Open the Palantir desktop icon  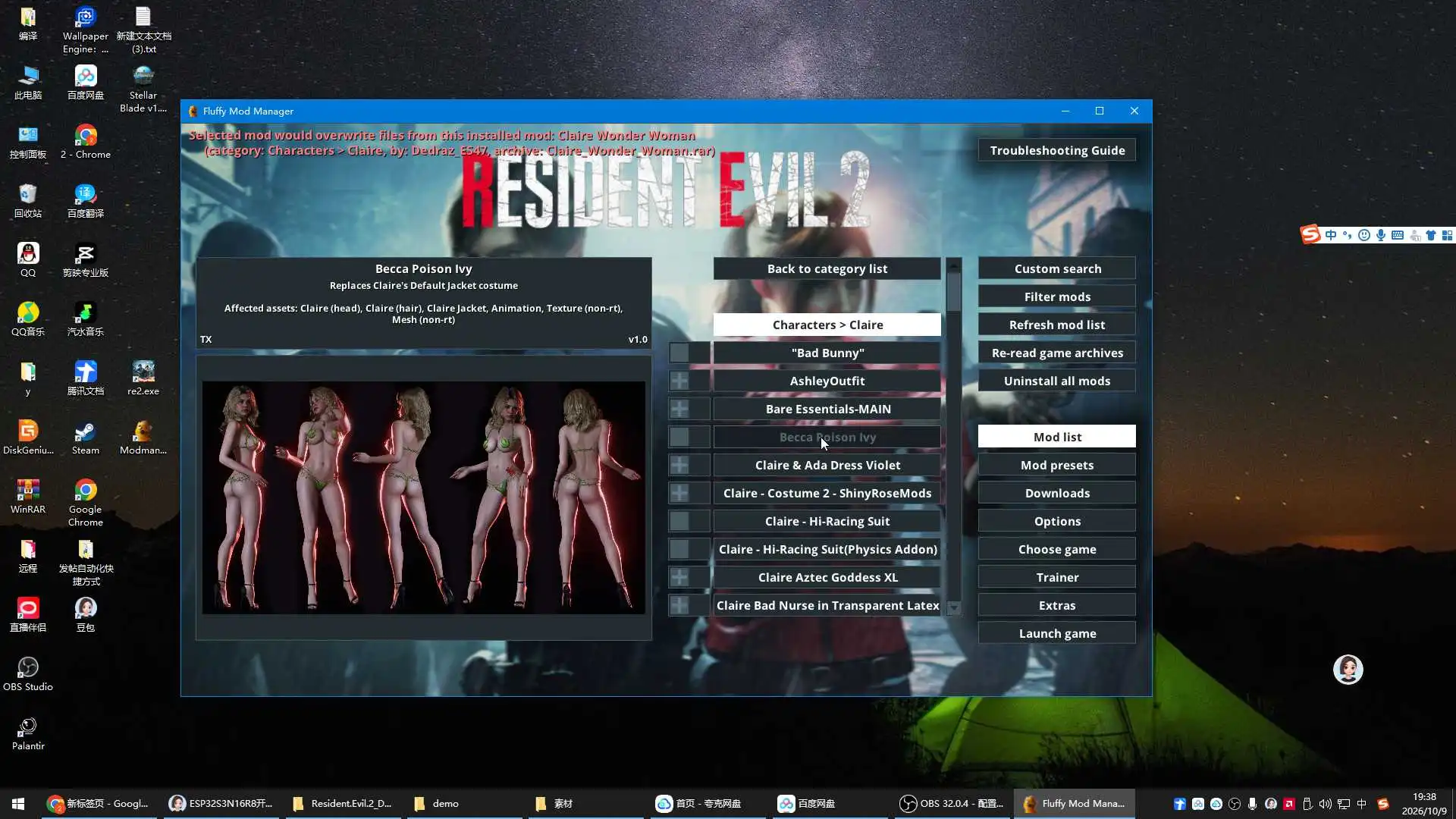click(28, 734)
